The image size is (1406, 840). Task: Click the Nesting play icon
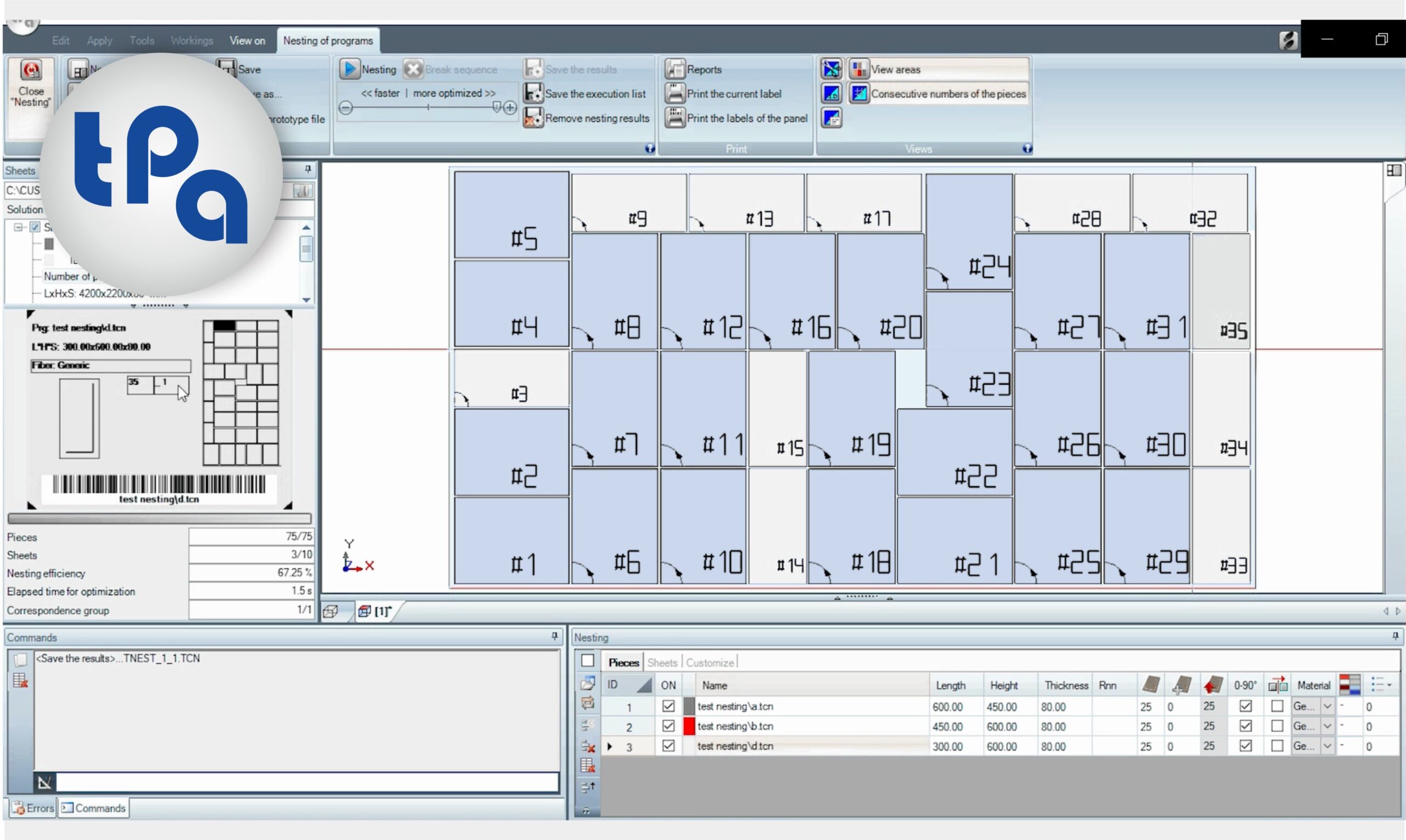coord(349,69)
